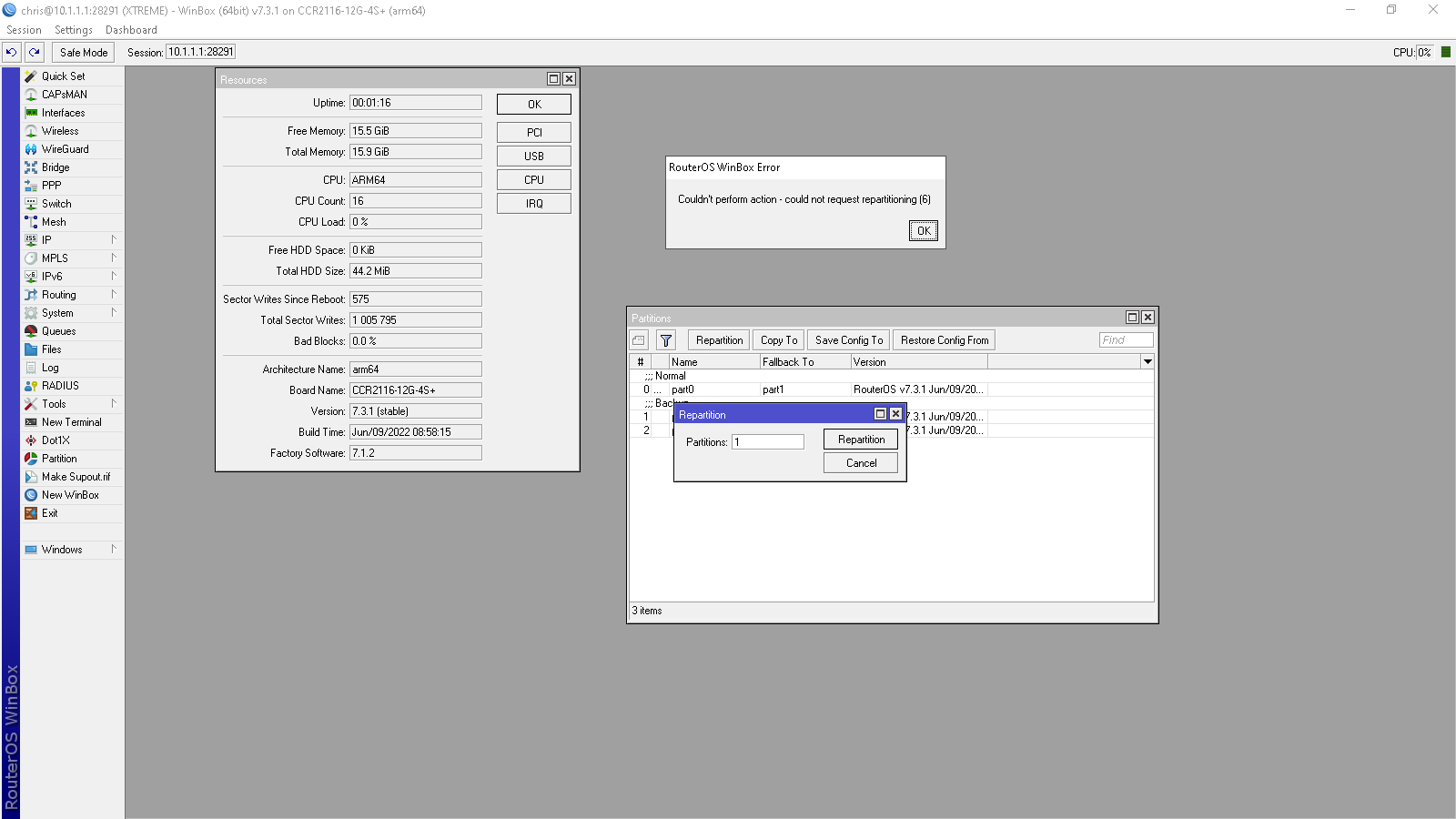Expand IP submenu

tap(114, 240)
